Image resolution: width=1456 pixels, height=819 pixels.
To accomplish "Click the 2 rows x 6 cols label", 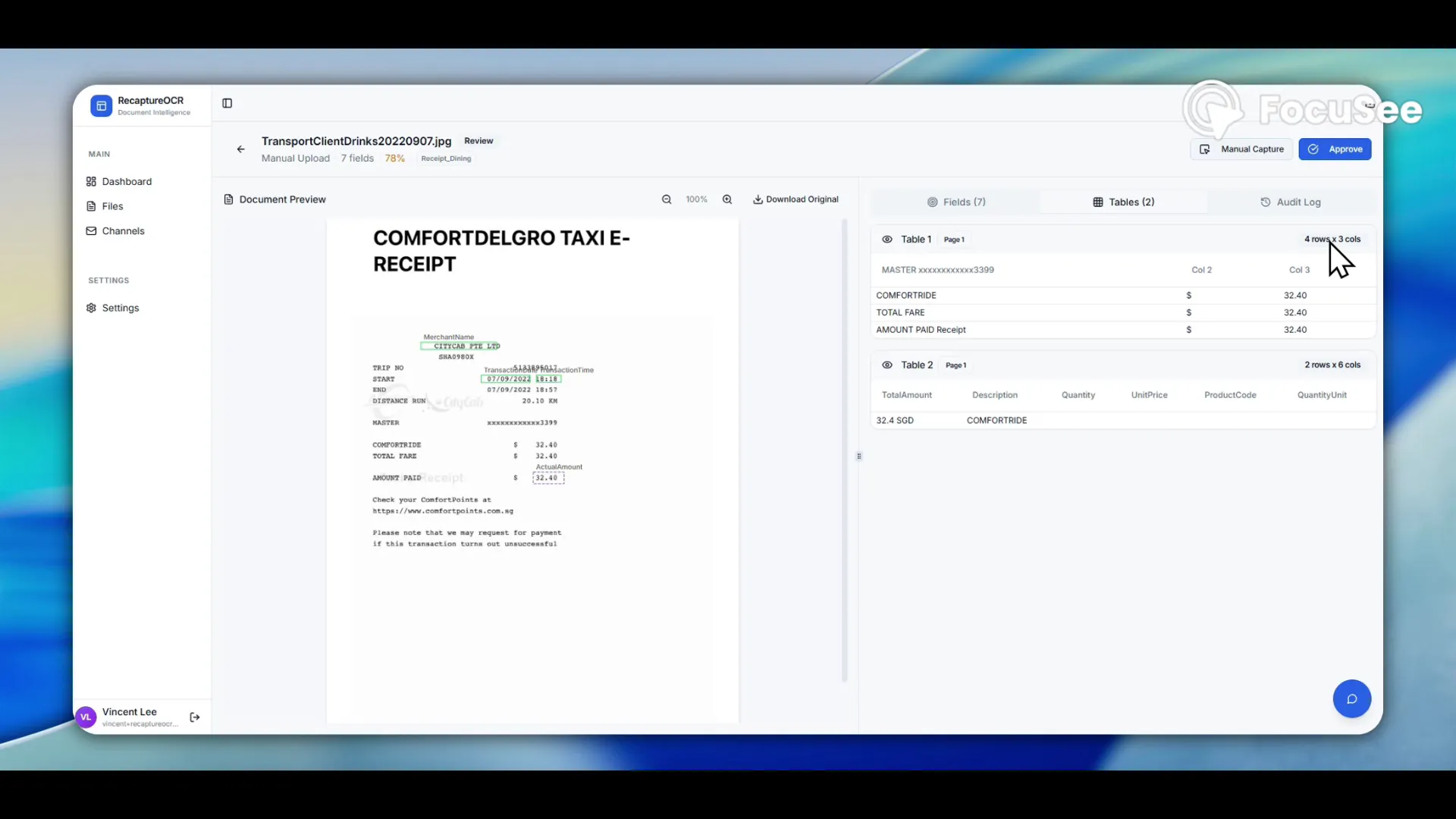I will [x=1332, y=365].
